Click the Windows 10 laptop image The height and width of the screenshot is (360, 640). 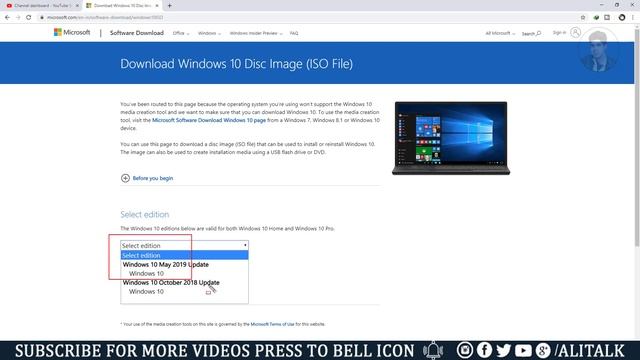[x=451, y=138]
